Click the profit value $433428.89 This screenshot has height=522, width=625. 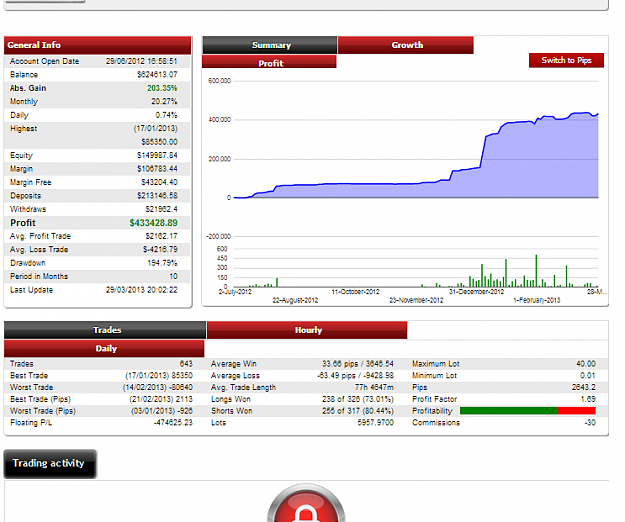tap(153, 223)
